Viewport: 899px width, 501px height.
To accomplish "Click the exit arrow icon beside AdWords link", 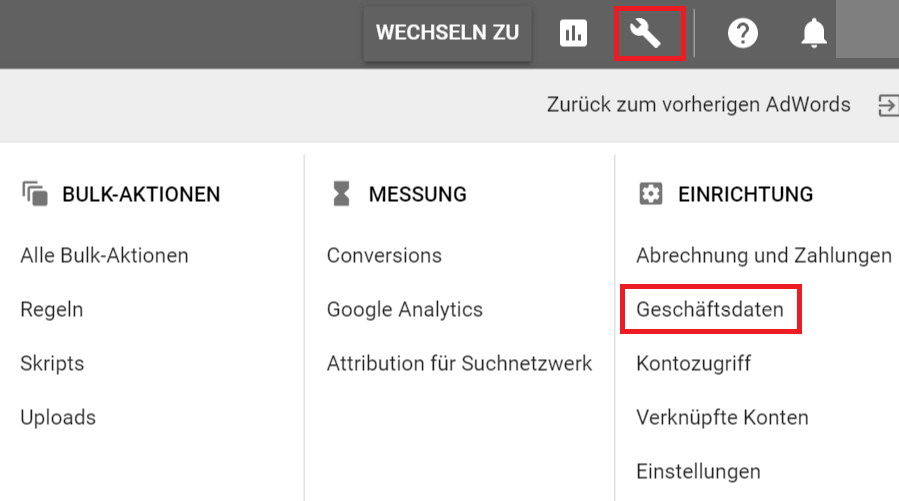I will (x=888, y=105).
